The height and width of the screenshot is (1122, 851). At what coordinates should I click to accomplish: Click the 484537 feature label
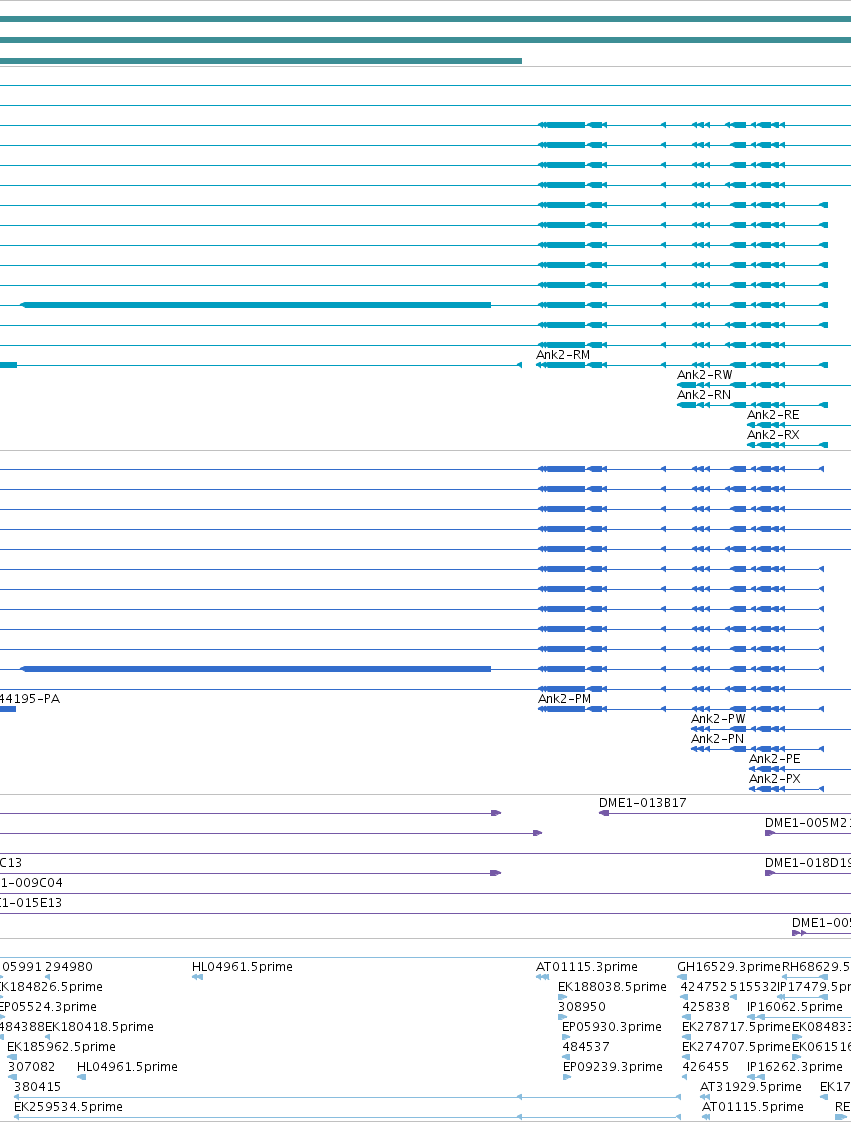pos(586,1048)
